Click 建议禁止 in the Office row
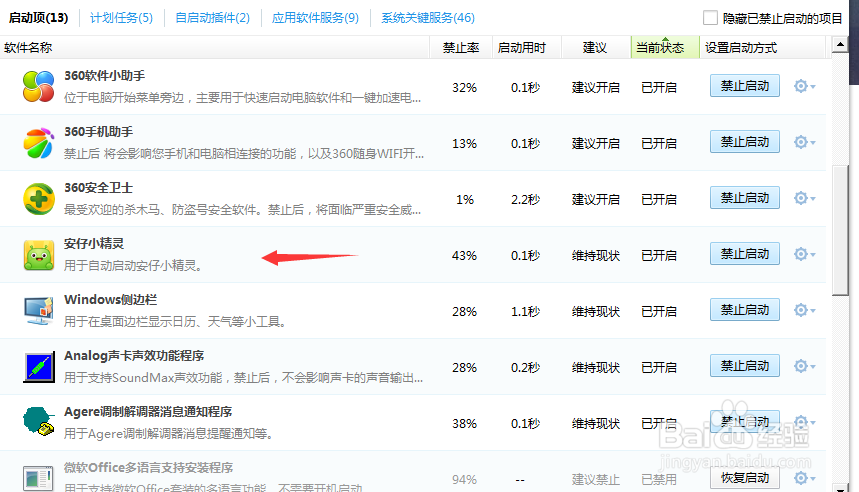This screenshot has width=859, height=492. point(595,479)
